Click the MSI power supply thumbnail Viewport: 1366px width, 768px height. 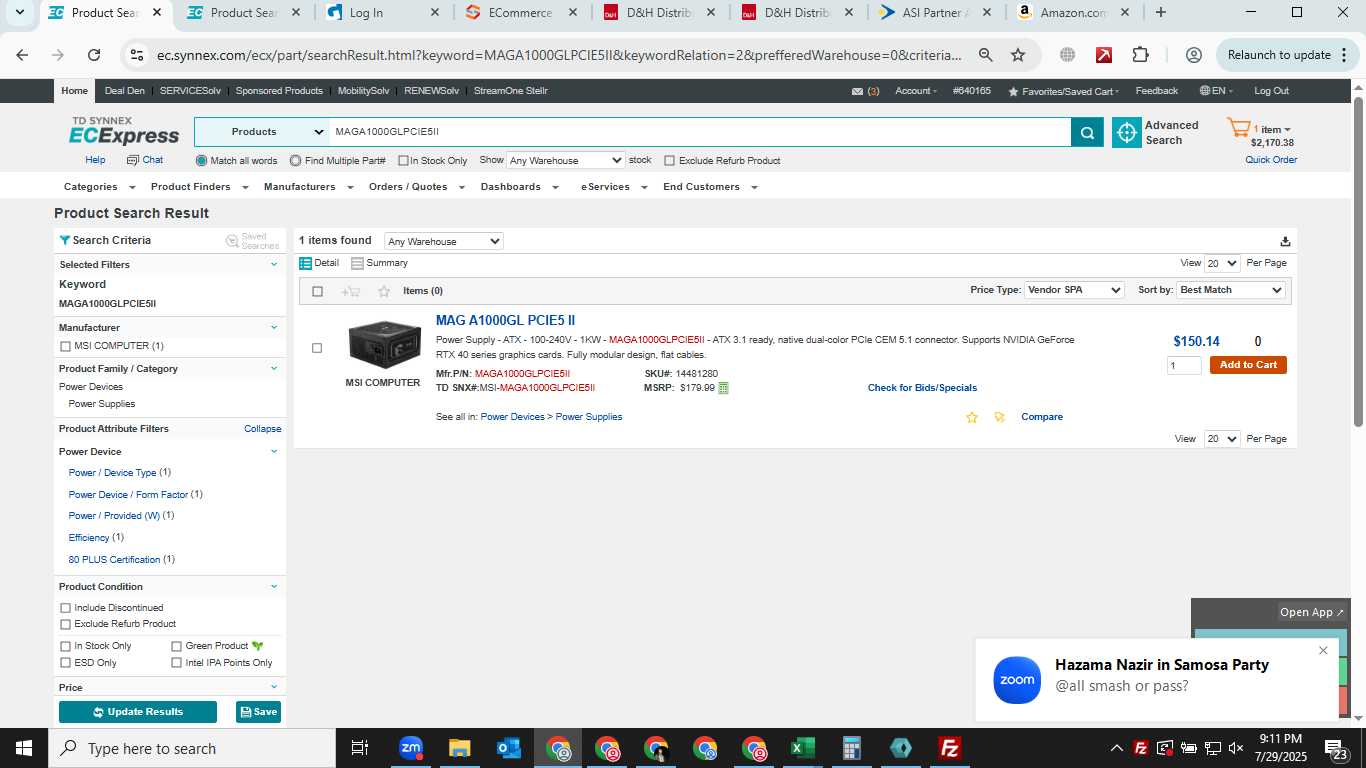384,346
